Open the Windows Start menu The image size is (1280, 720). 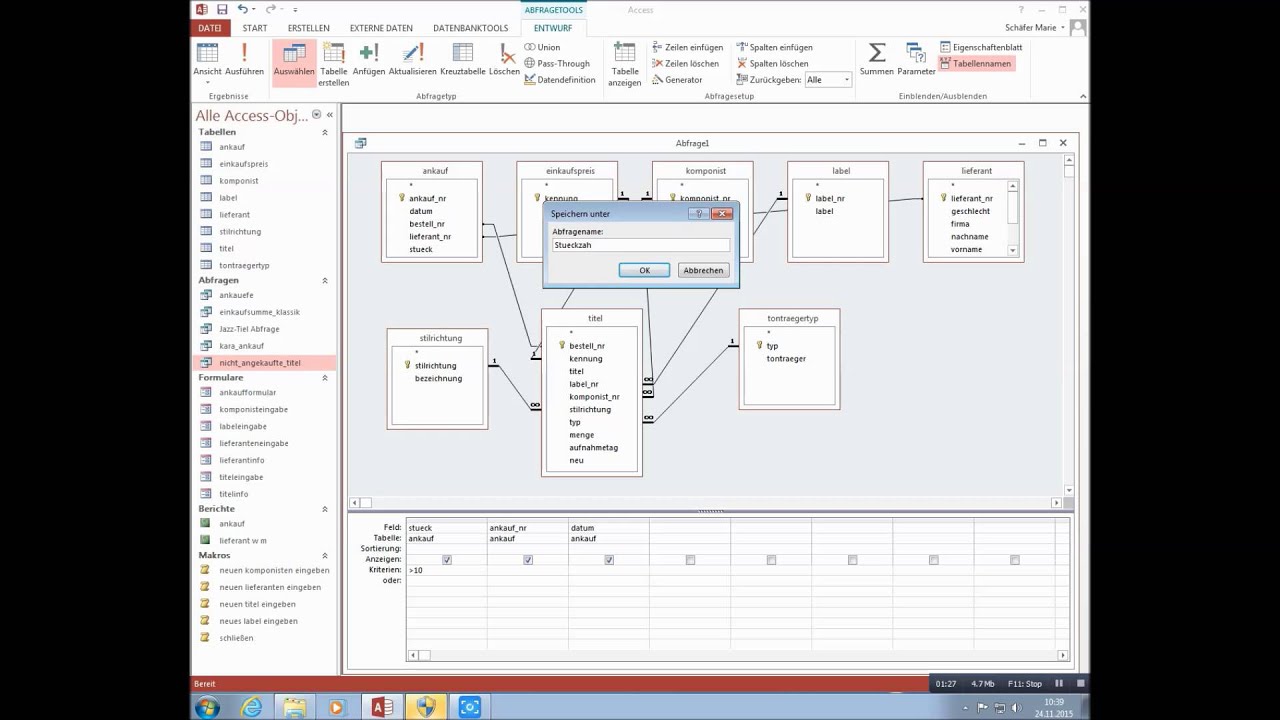pyautogui.click(x=207, y=707)
